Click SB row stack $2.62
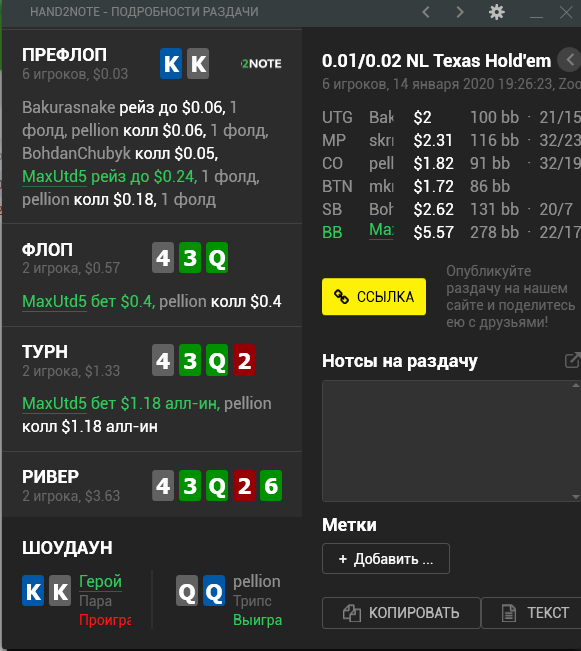This screenshot has height=651, width=581. [434, 209]
